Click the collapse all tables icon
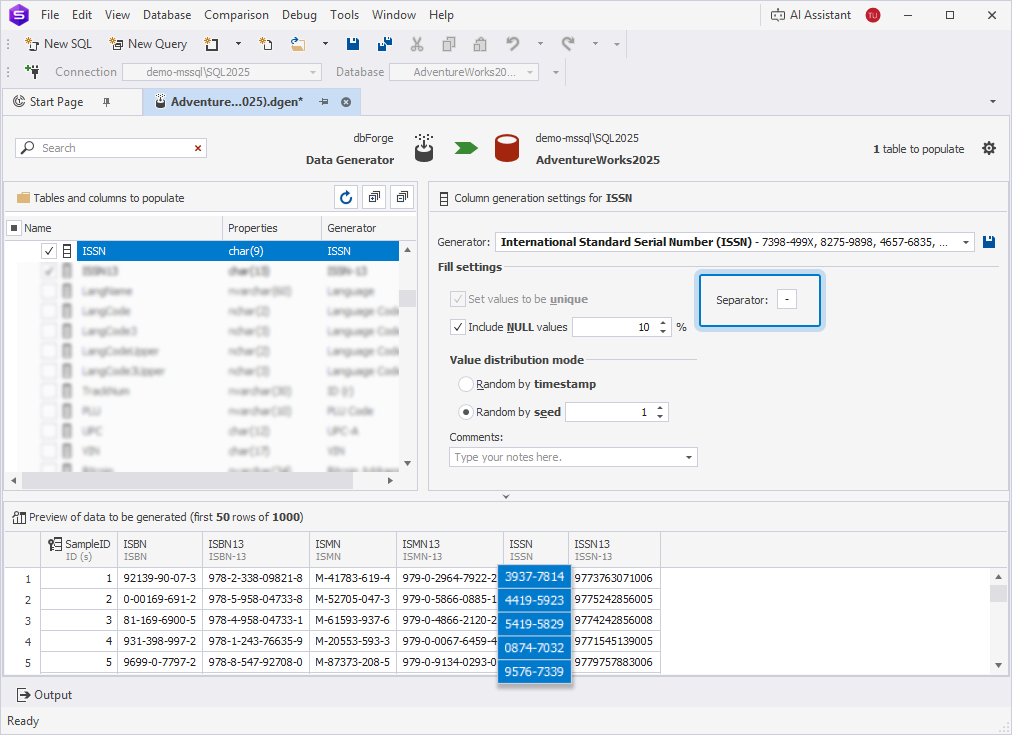This screenshot has height=735, width=1012. point(402,197)
